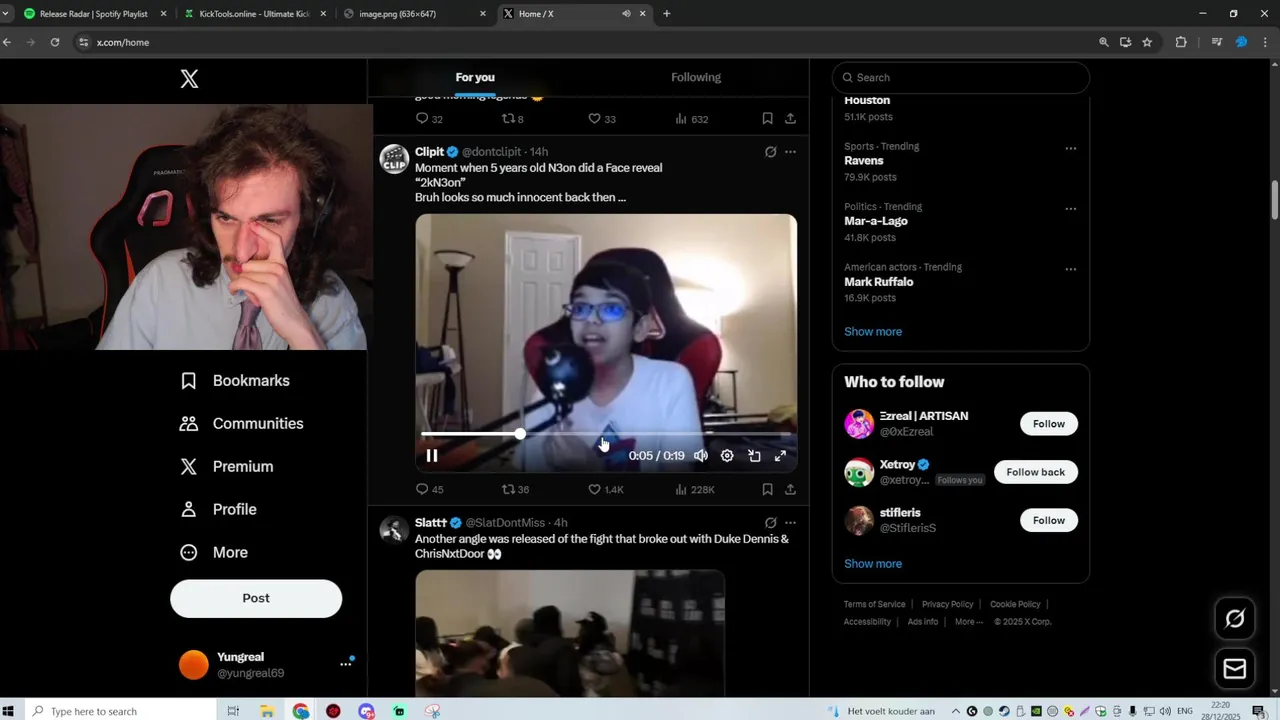Repost icon showing 8 reposts

click(x=508, y=119)
